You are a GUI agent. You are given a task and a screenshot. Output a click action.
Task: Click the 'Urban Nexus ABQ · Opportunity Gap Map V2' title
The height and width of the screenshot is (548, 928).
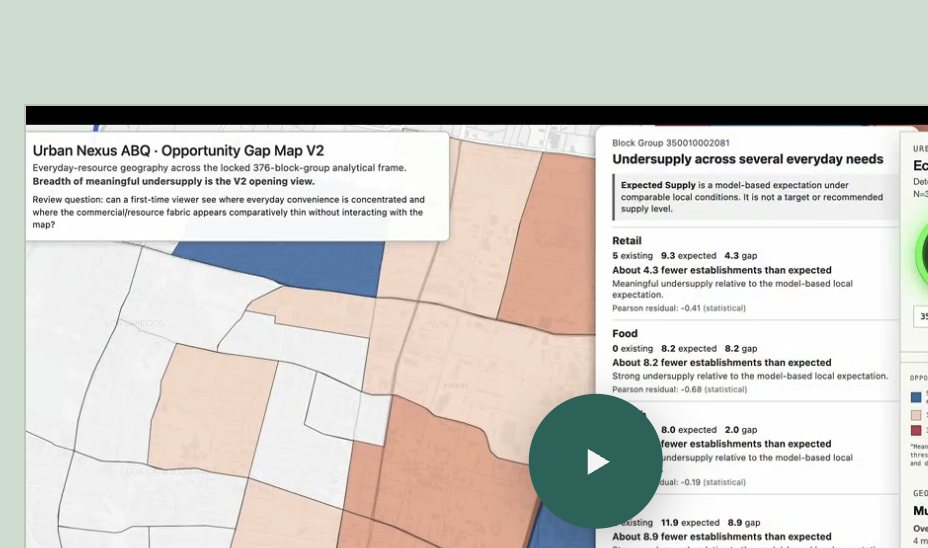[178, 150]
